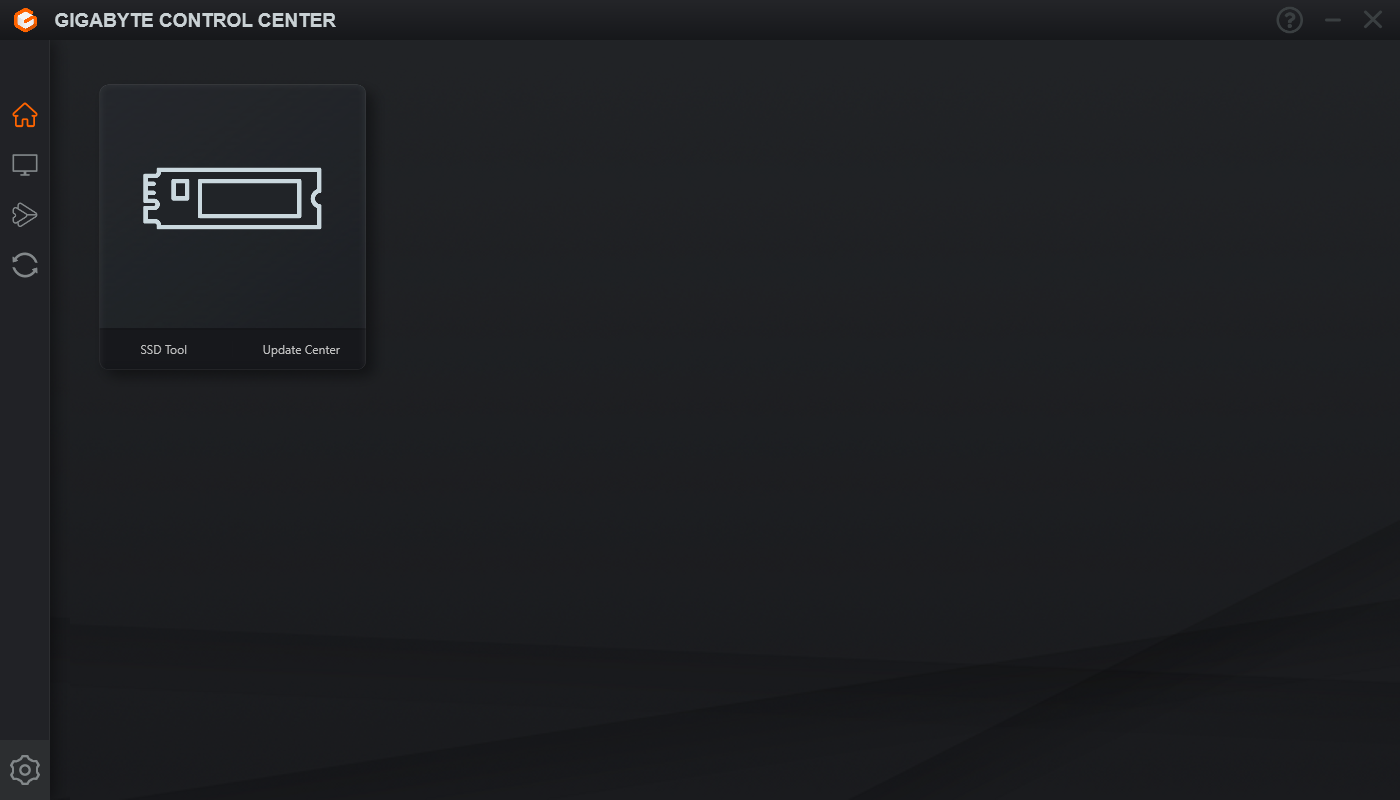Go to the Home page in sidebar
Screen dimensions: 1400x800
(25, 116)
